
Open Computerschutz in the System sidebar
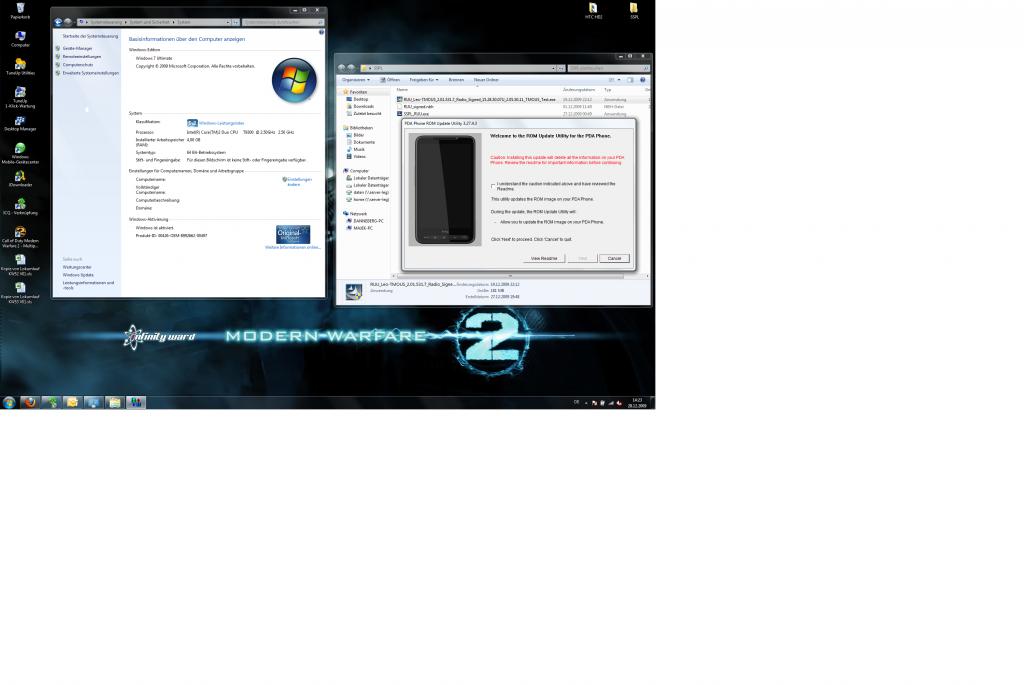pyautogui.click(x=78, y=65)
